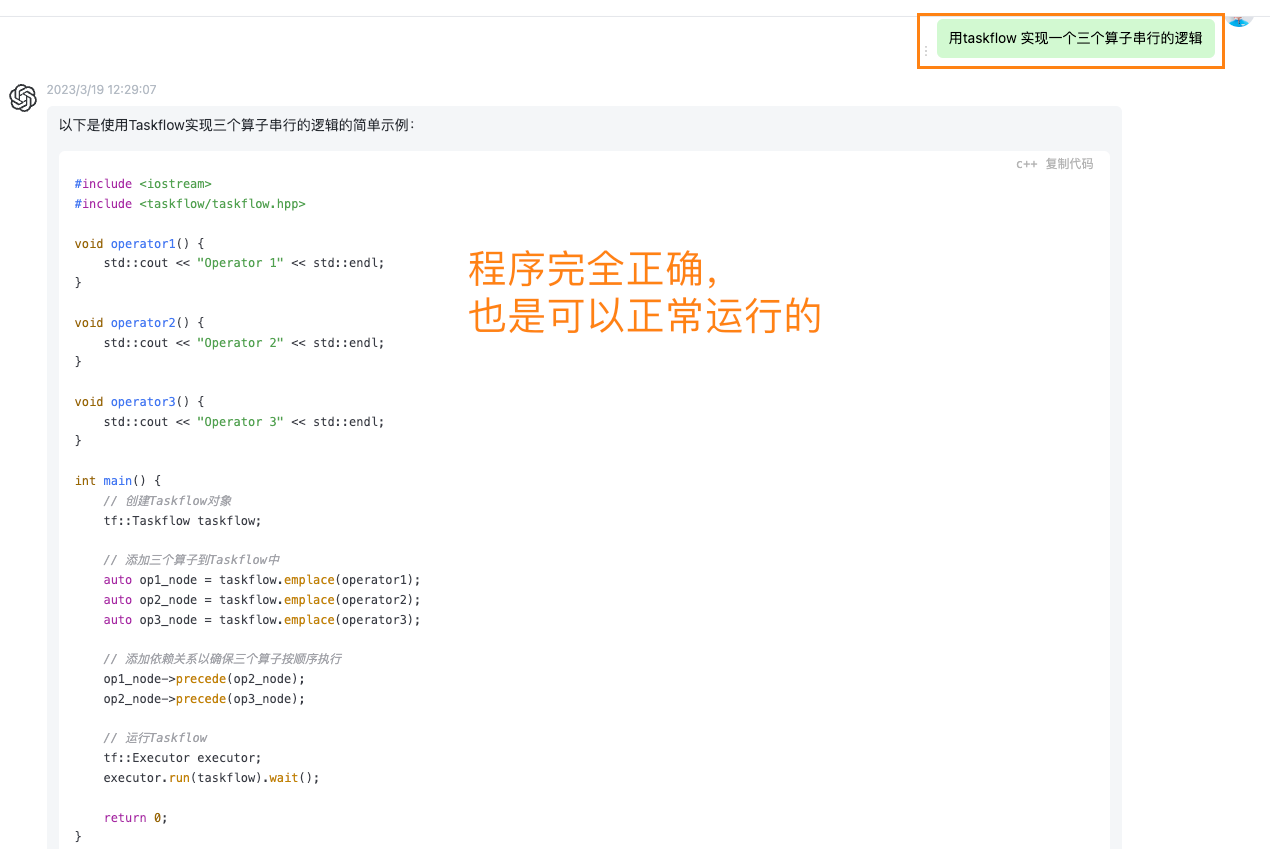Viewport: 1270px width, 849px height.
Task: Click the line tf::Executor executor;
Action: click(182, 758)
